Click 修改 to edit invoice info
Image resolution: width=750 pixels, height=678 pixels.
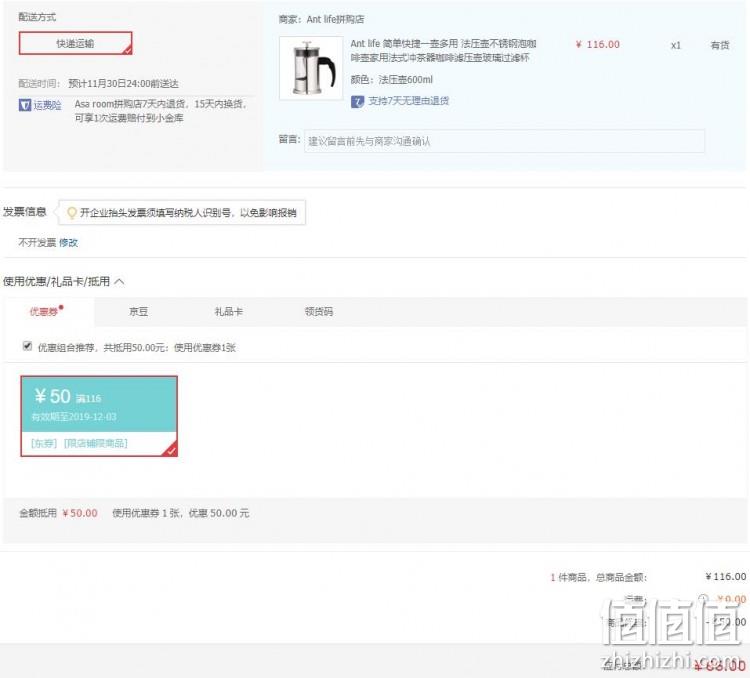coord(68,243)
